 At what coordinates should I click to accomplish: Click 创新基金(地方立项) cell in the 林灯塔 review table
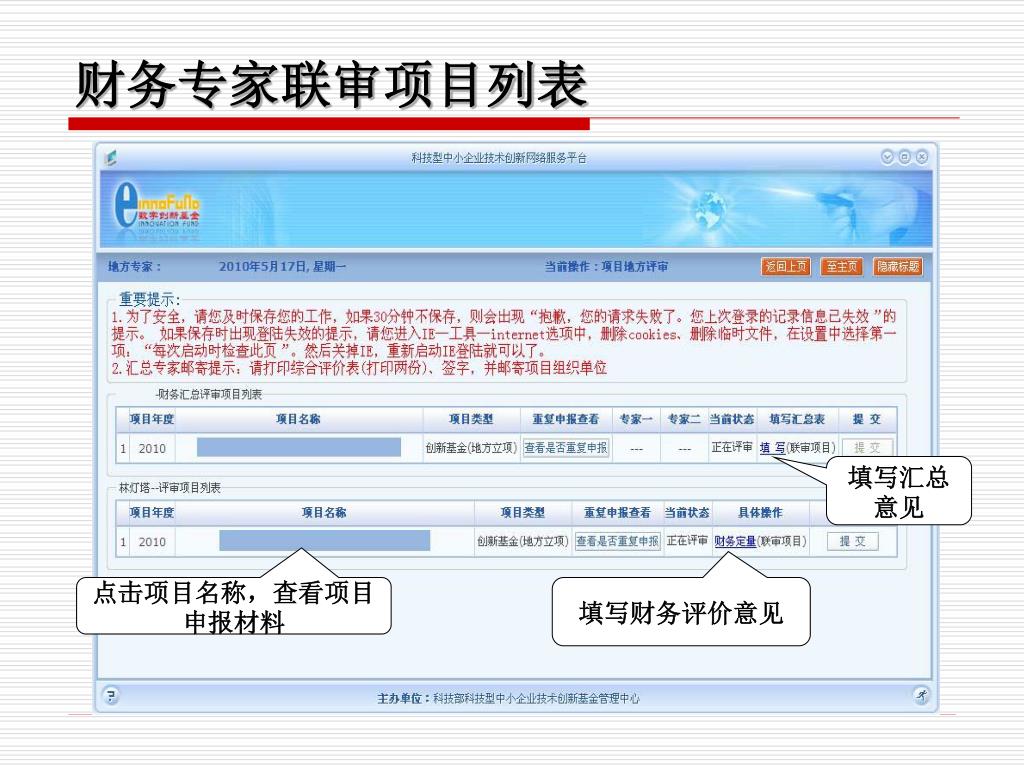522,541
